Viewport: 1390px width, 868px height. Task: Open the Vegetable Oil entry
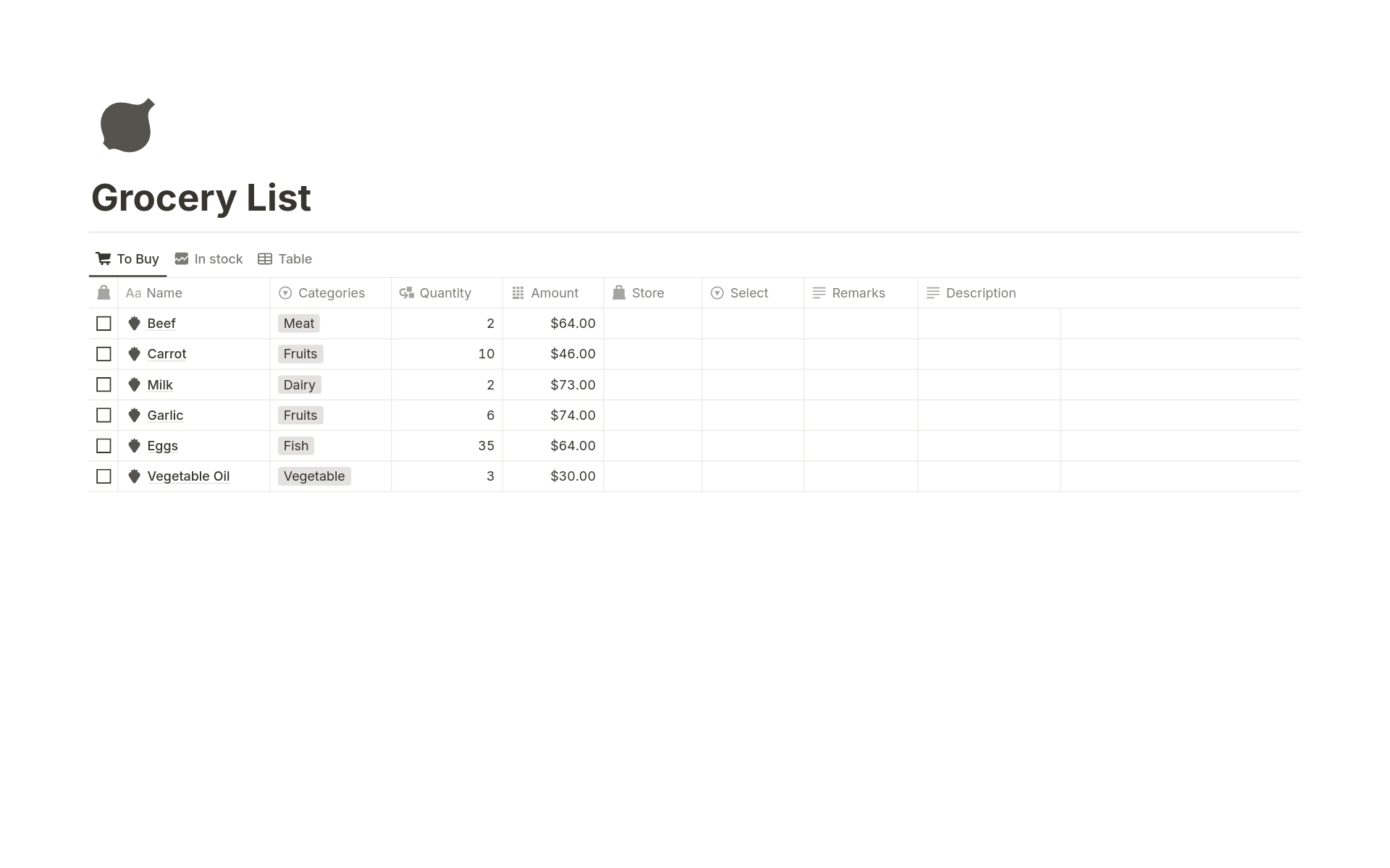188,476
